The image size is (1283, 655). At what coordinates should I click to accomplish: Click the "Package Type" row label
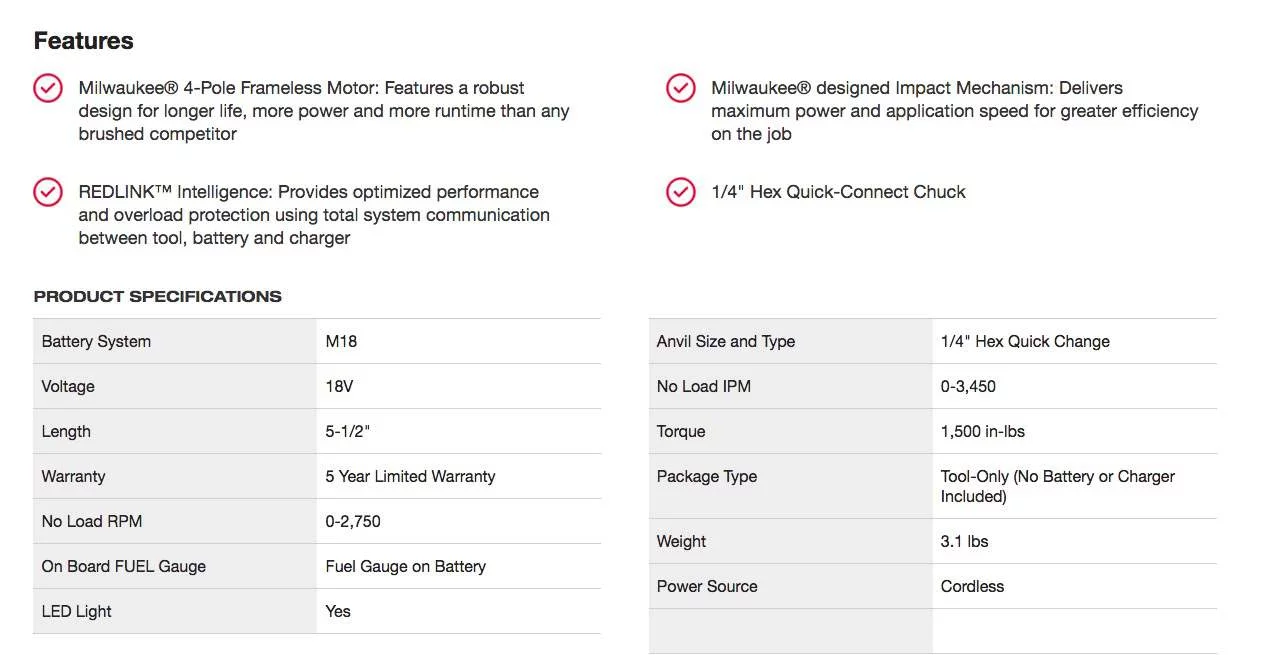(x=707, y=476)
